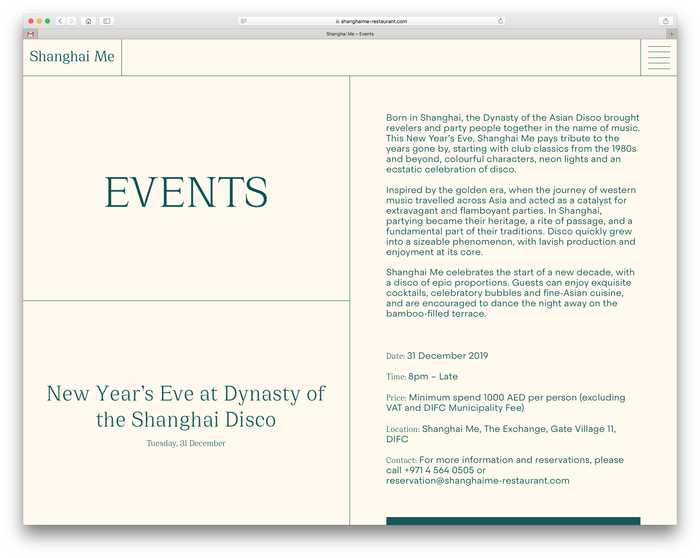Click the reader view icon in address bar
Image resolution: width=700 pixels, height=558 pixels.
244,21
